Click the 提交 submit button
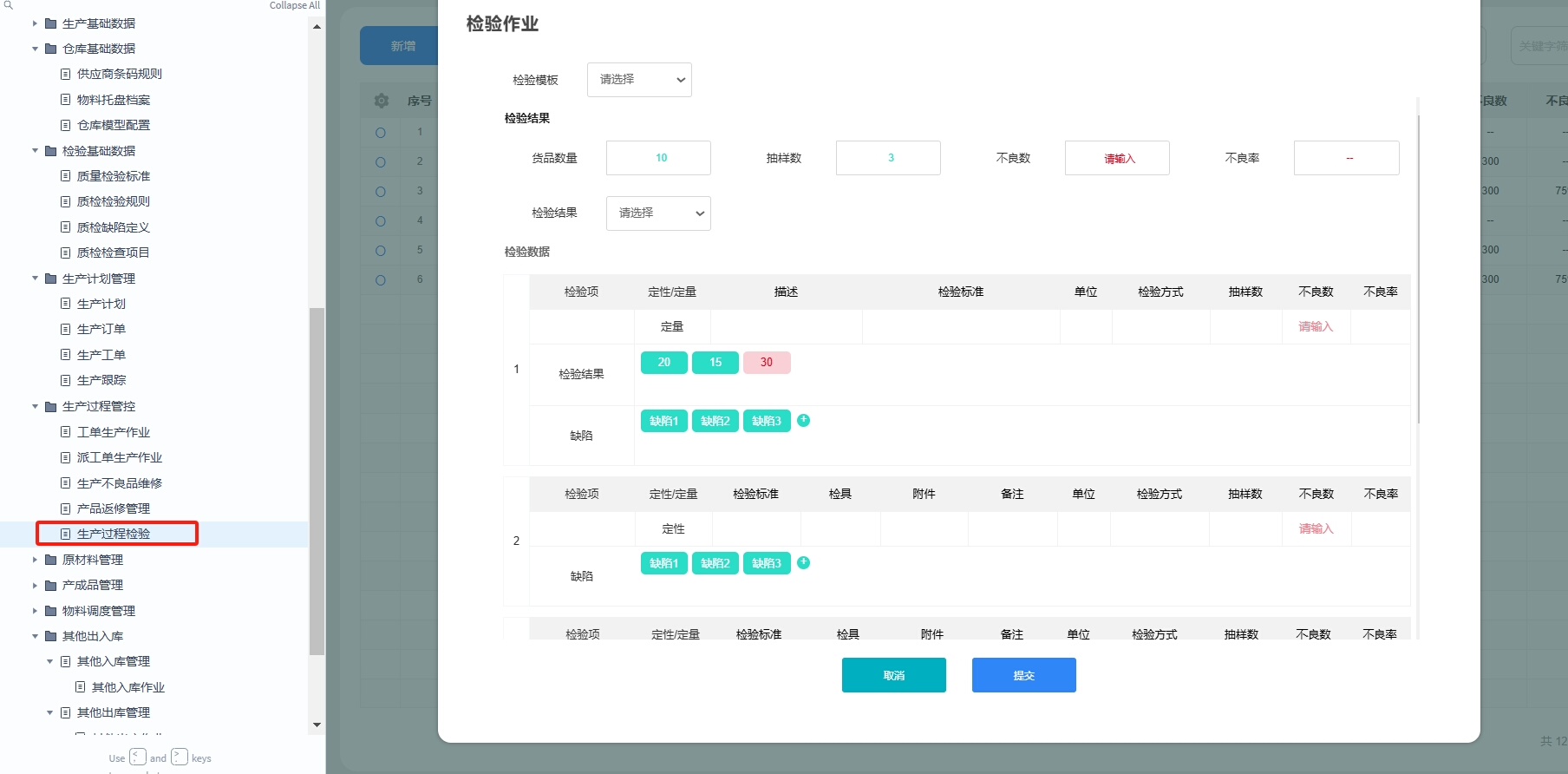The height and width of the screenshot is (774, 1568). tap(1023, 675)
